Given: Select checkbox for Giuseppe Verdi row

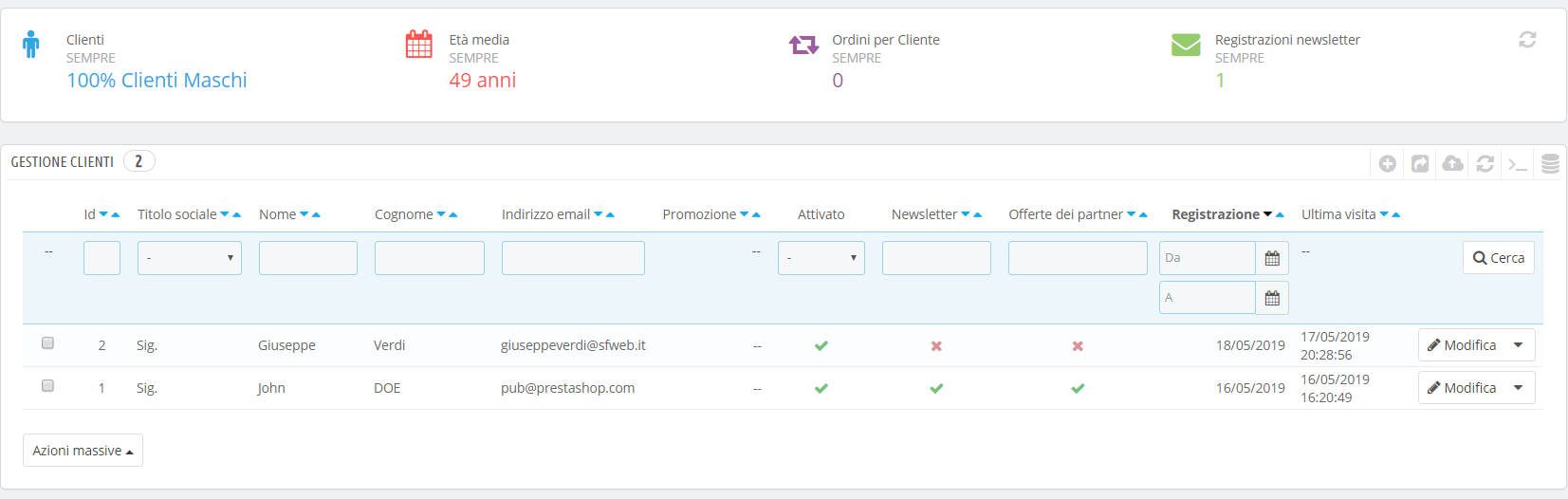Looking at the screenshot, I should pyautogui.click(x=47, y=343).
